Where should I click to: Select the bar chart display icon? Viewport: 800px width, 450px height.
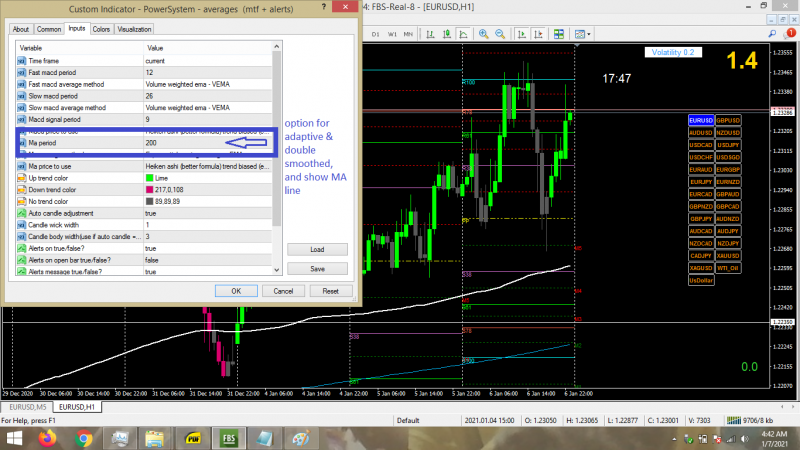pyautogui.click(x=430, y=34)
